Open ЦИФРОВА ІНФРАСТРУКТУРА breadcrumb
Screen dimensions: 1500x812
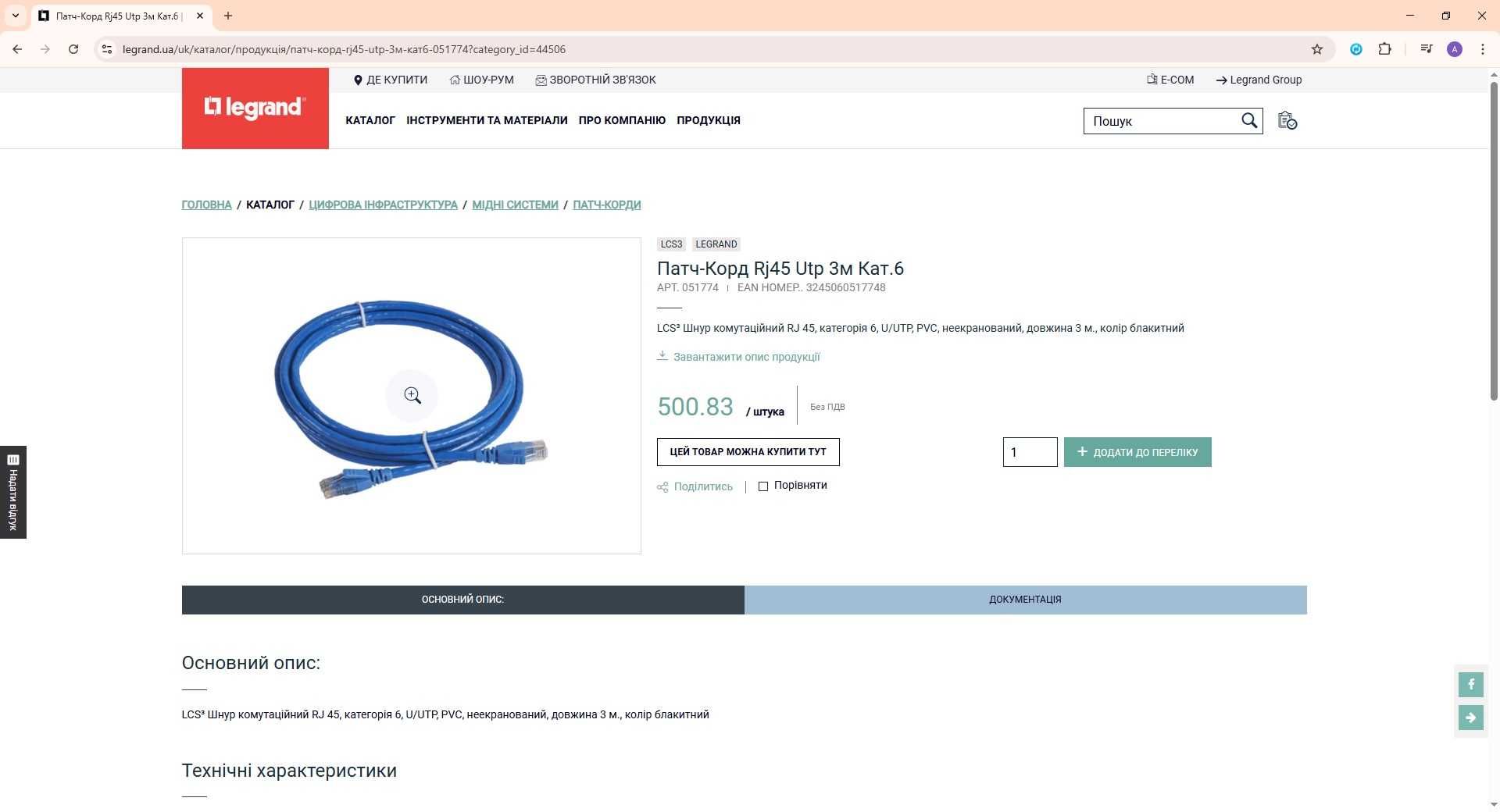pos(383,205)
